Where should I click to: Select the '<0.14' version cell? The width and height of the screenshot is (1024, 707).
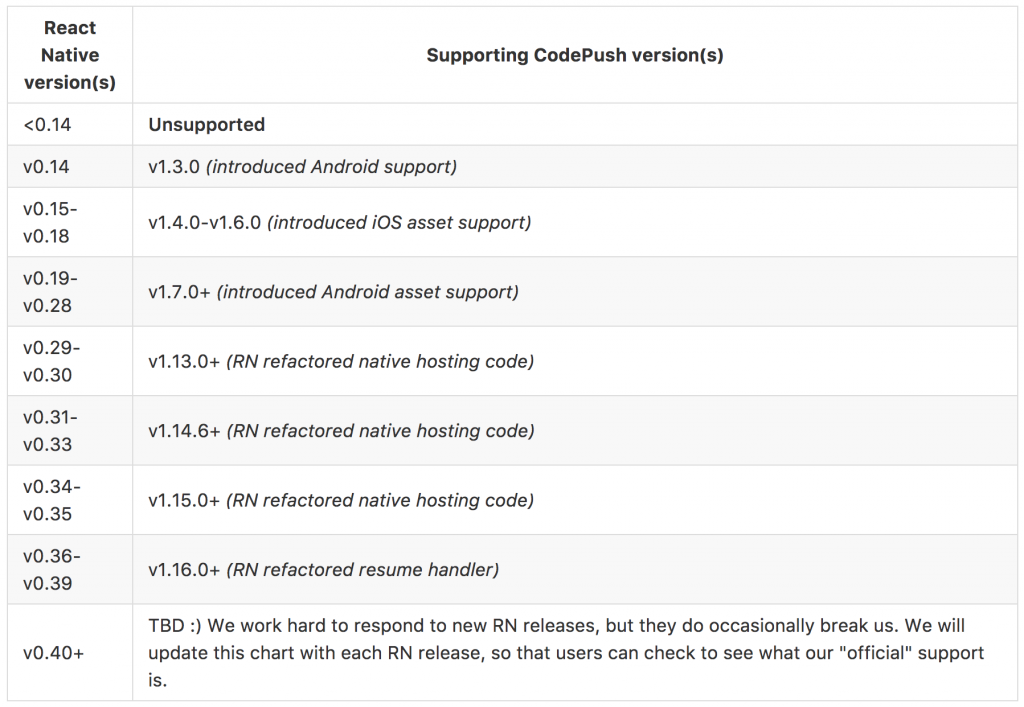pyautogui.click(x=46, y=125)
